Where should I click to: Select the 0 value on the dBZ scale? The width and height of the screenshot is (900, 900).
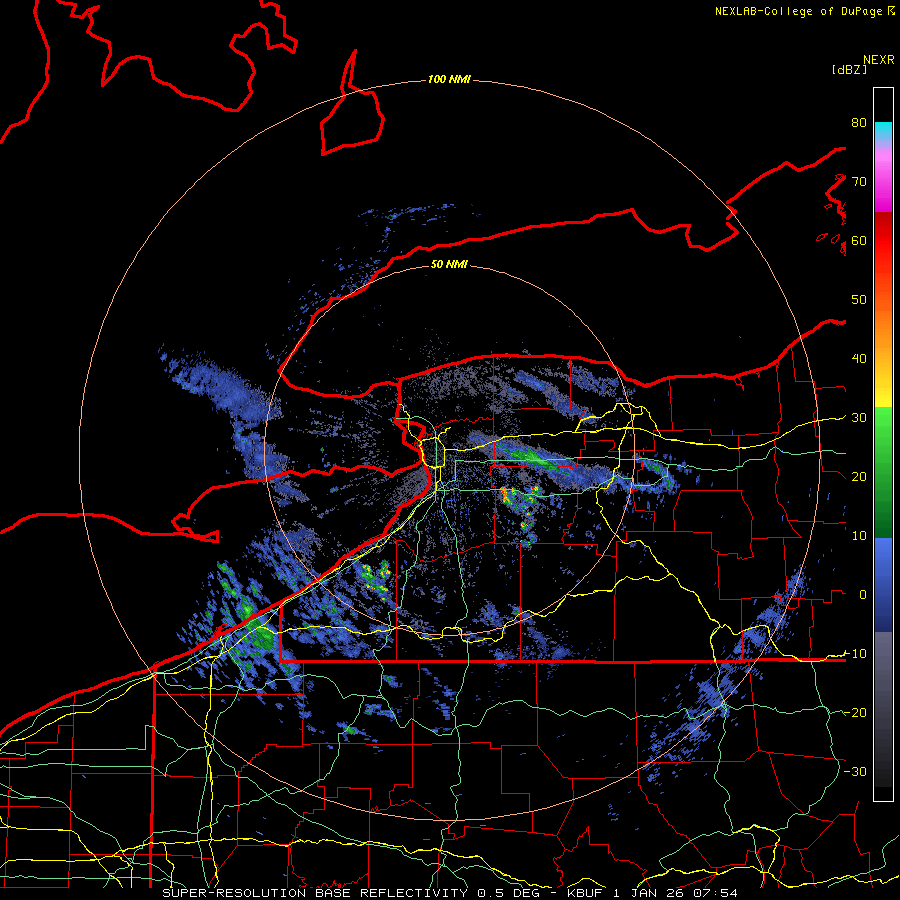(863, 595)
